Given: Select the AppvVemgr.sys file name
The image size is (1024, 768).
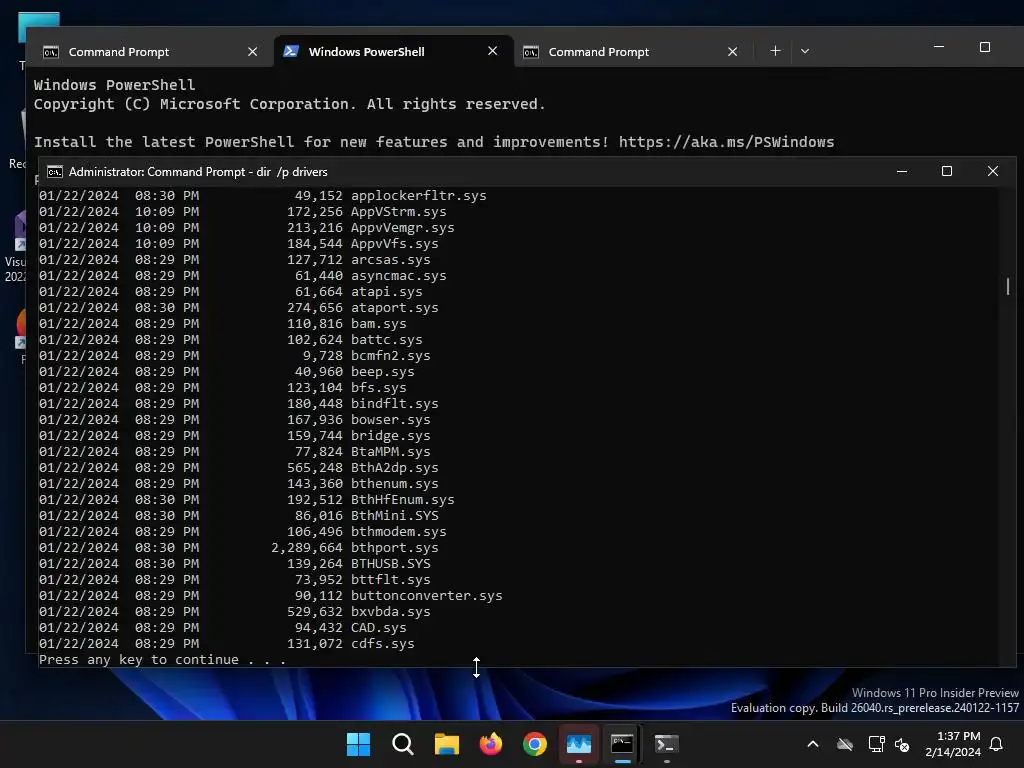Looking at the screenshot, I should click(x=402, y=227).
